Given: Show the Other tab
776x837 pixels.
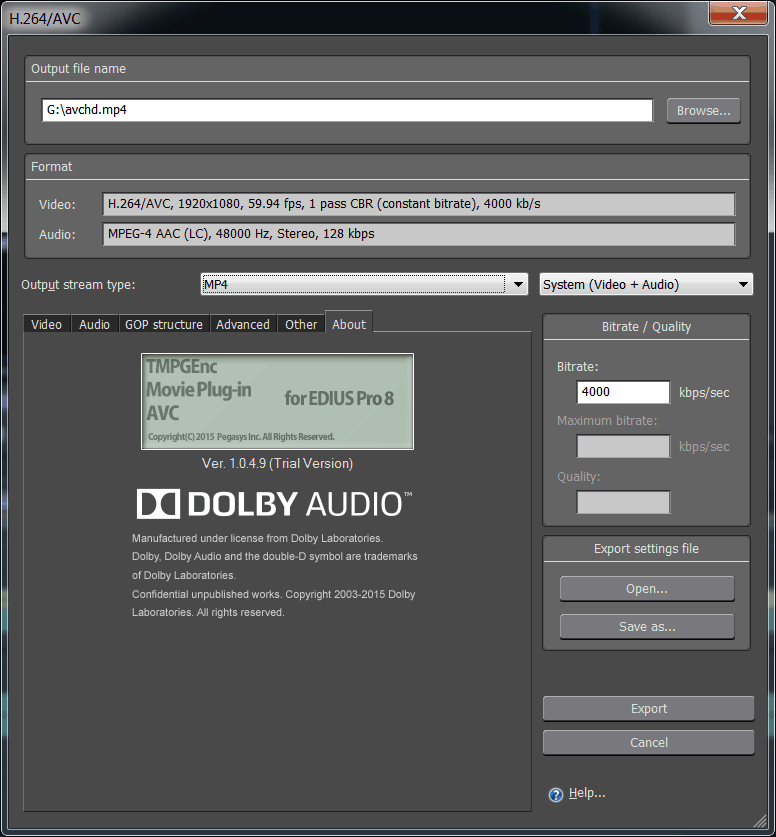Looking at the screenshot, I should [301, 324].
